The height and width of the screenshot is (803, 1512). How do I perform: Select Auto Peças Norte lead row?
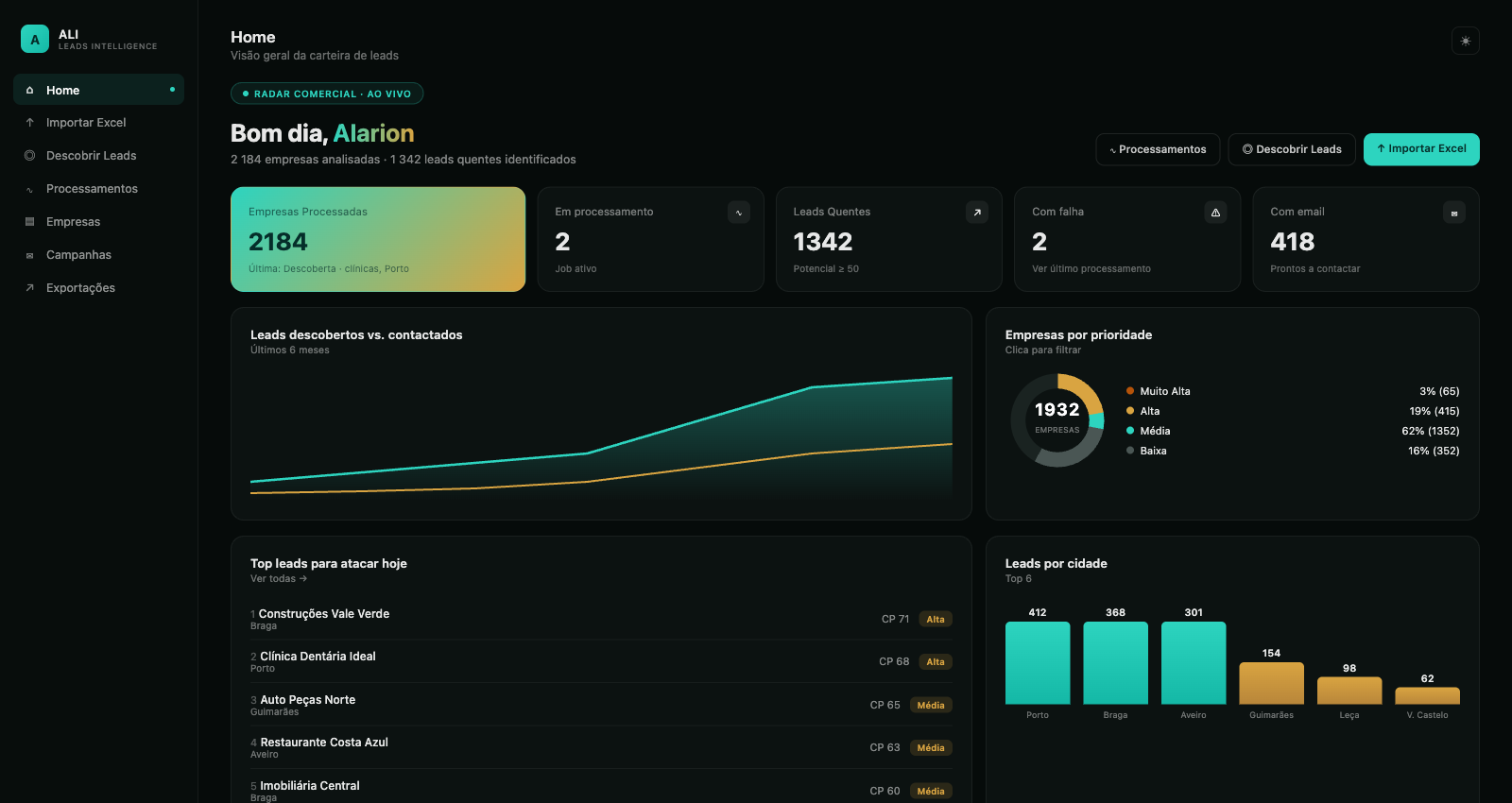point(601,705)
